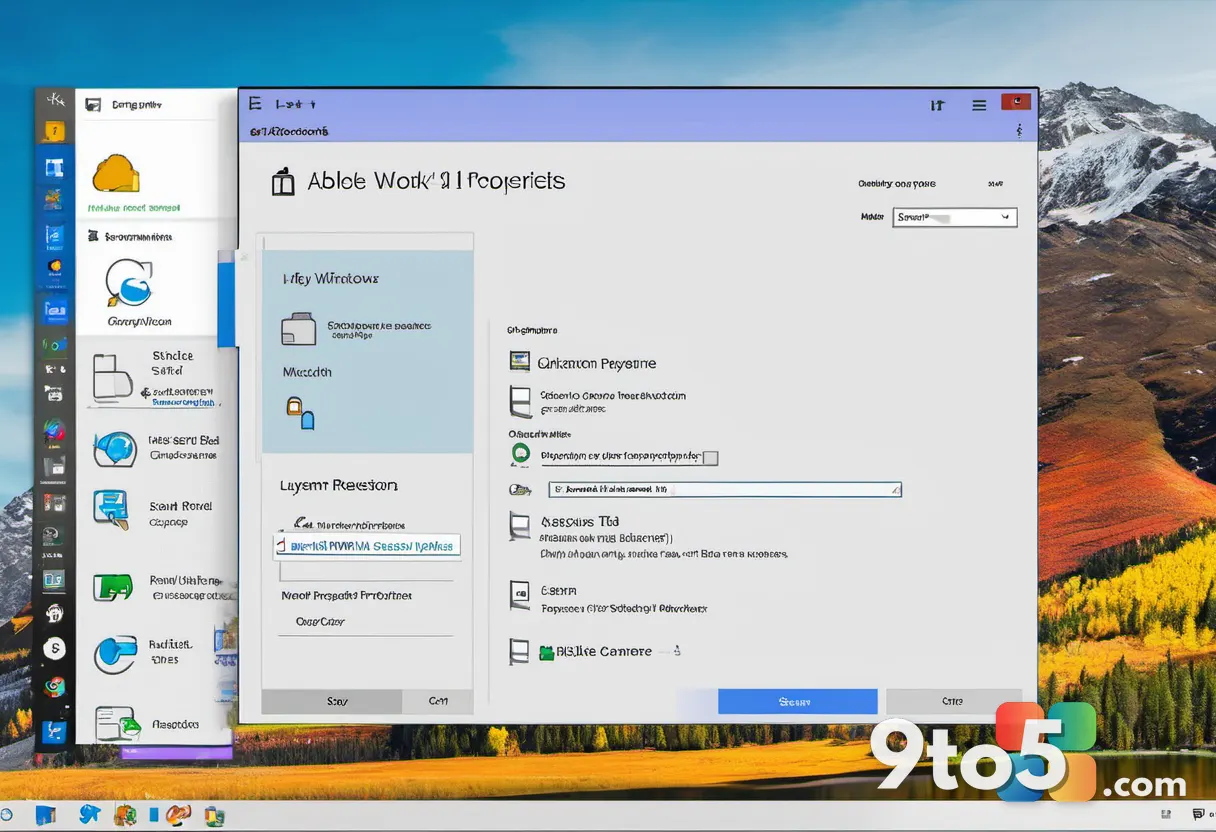Click the blue Stessrv button
Viewport: 1216px width, 832px height.
tap(797, 701)
